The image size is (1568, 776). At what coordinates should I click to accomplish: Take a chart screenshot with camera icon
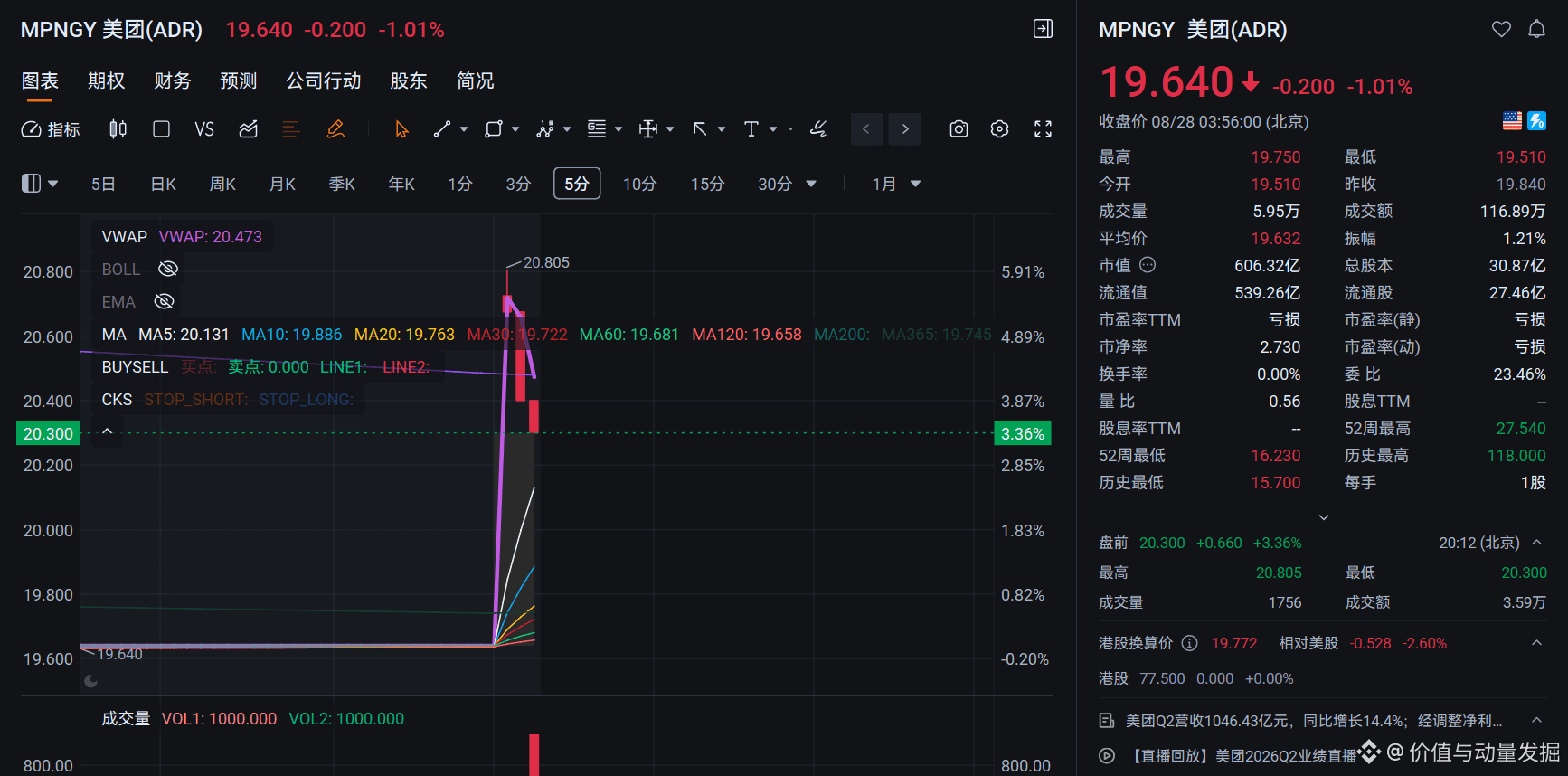[959, 129]
